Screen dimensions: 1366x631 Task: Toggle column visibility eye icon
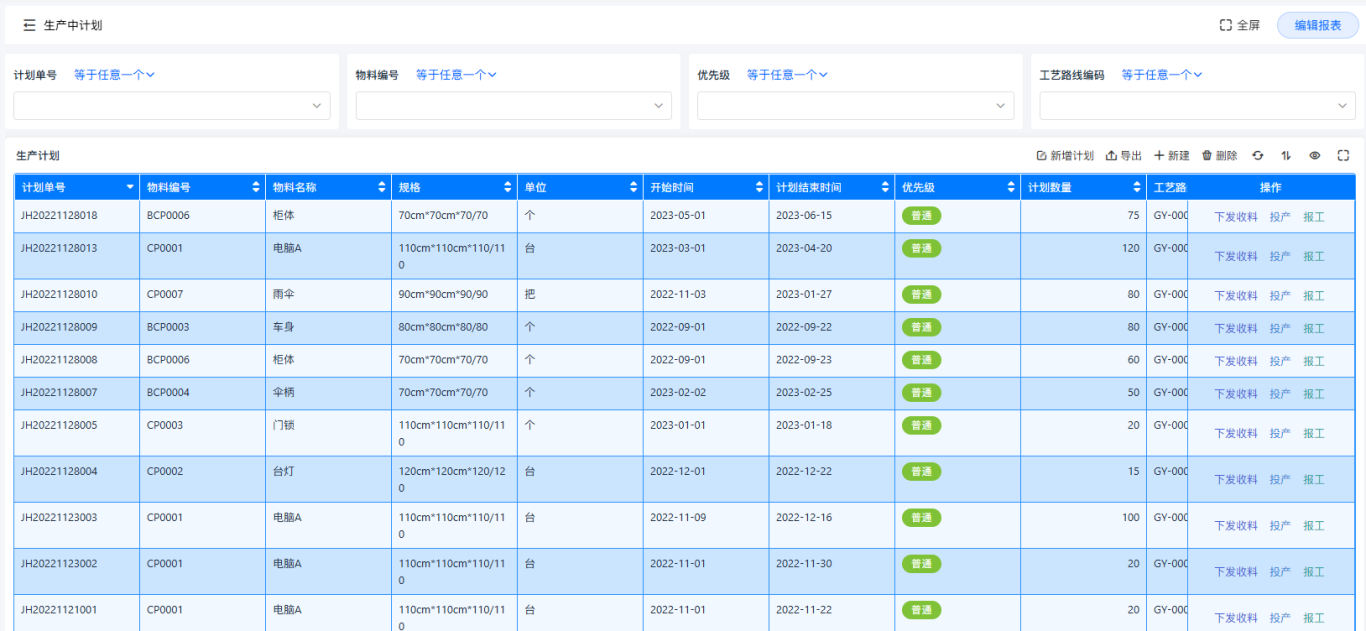coord(1315,156)
